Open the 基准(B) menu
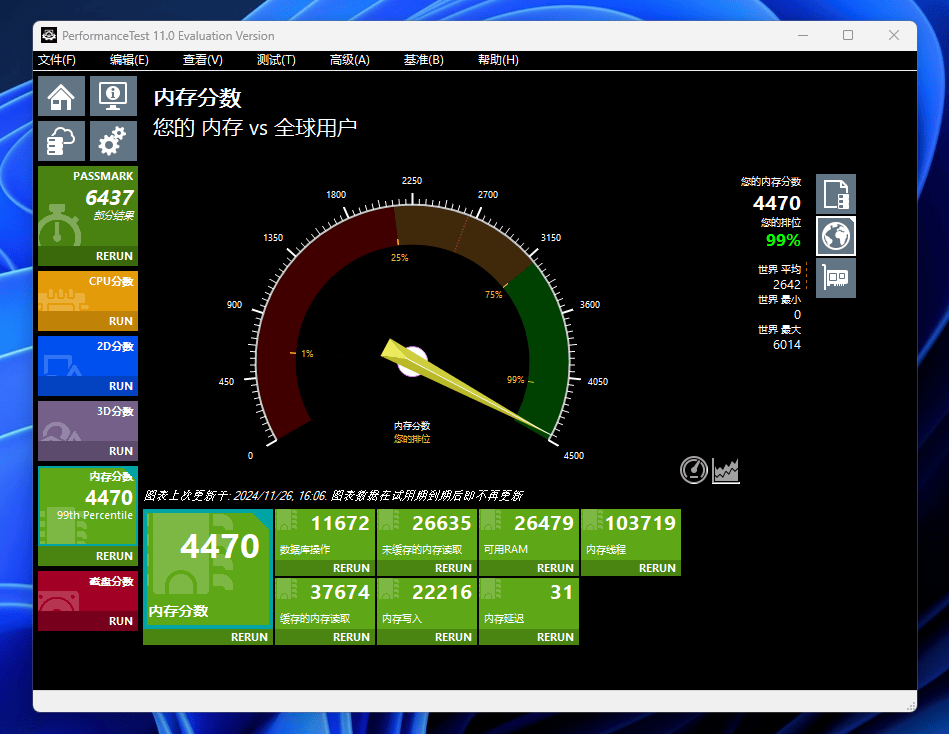 click(x=424, y=60)
